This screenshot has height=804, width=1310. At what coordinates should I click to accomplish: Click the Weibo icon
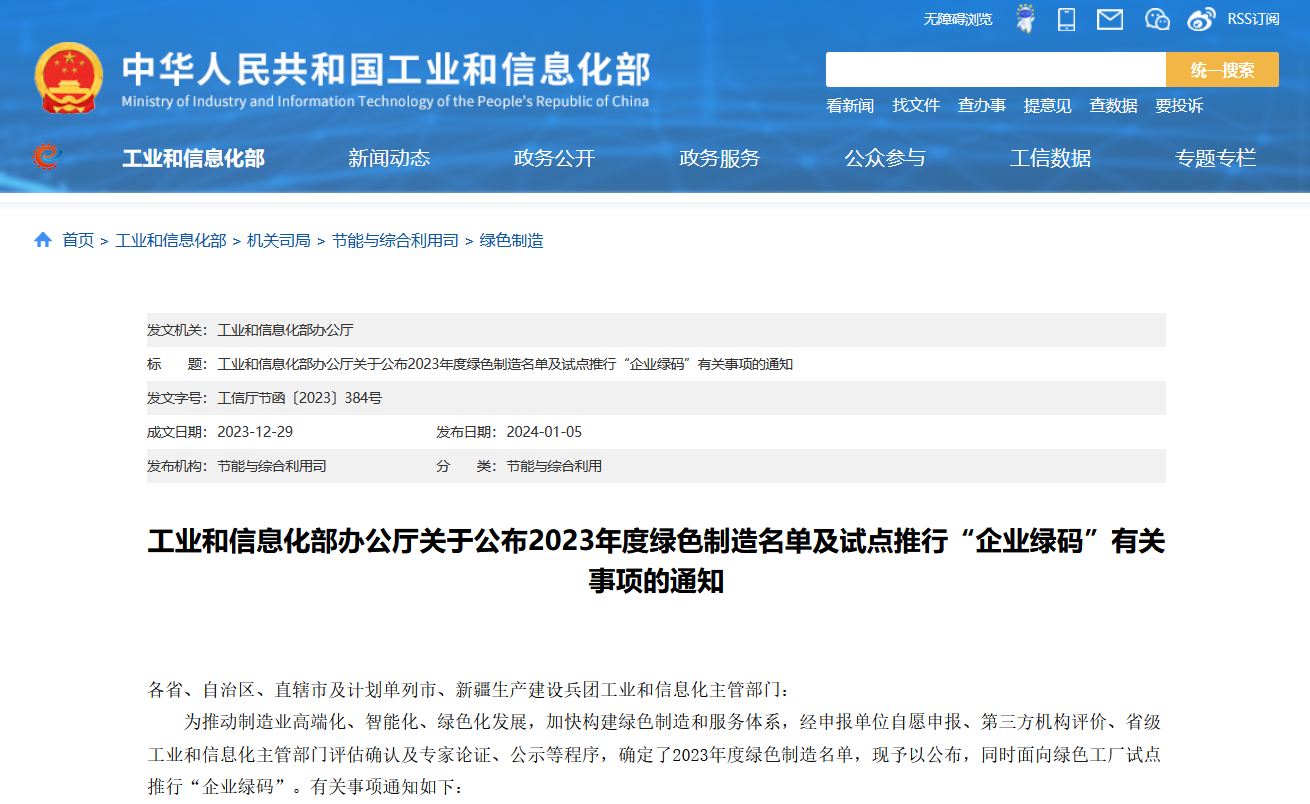1201,19
